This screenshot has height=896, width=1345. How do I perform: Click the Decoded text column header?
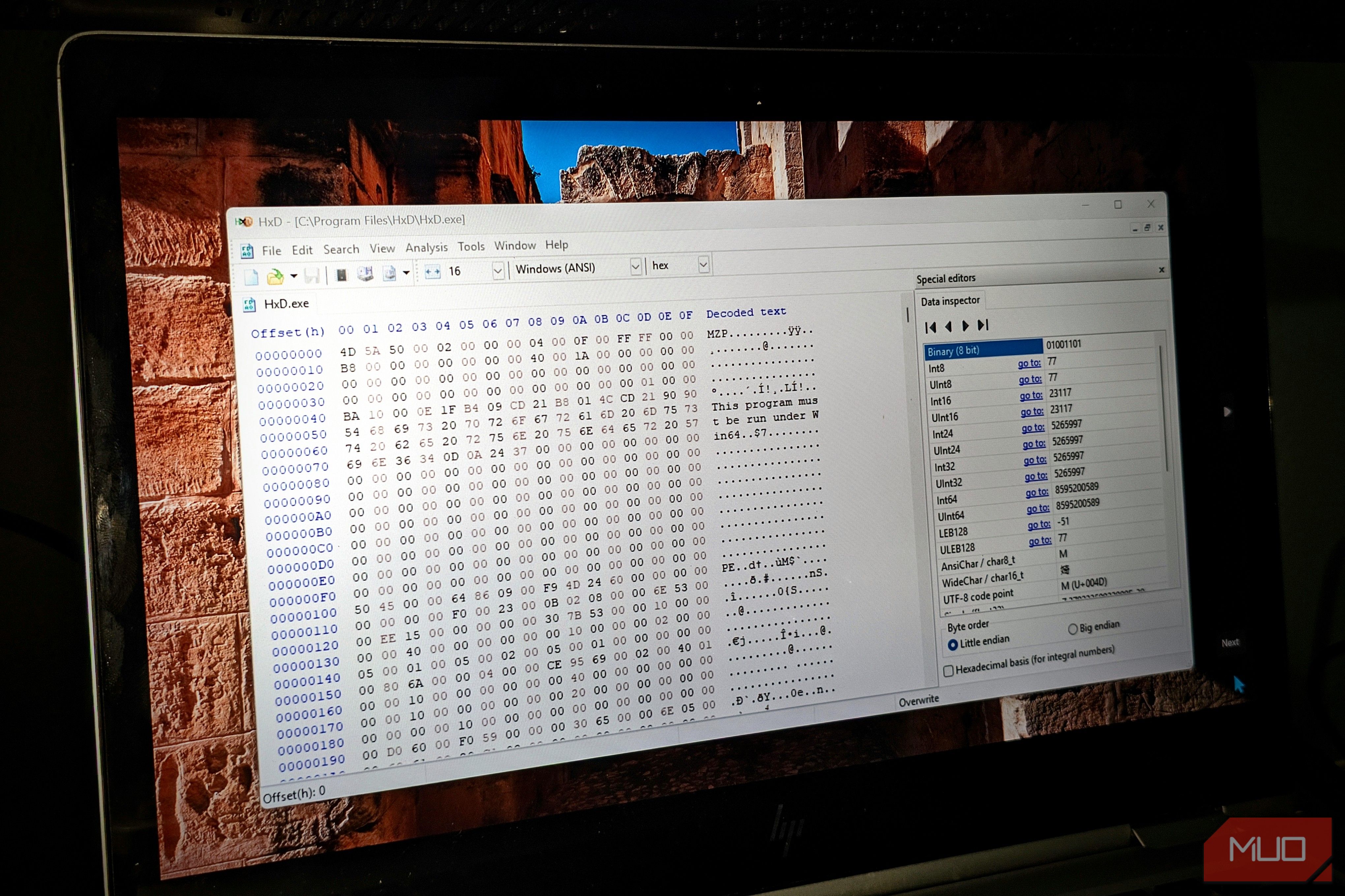pos(746,313)
